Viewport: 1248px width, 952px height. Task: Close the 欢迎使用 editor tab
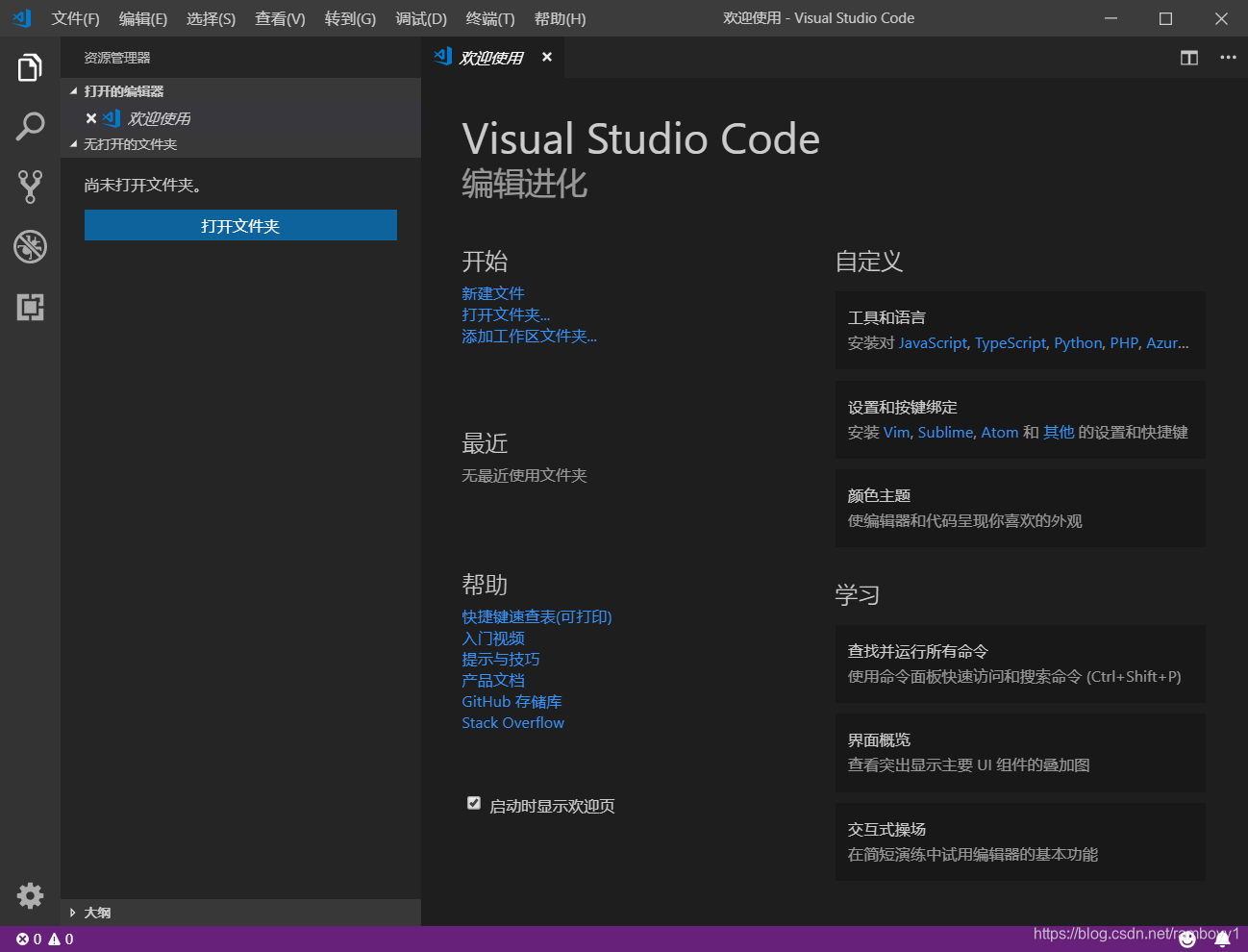click(x=546, y=57)
